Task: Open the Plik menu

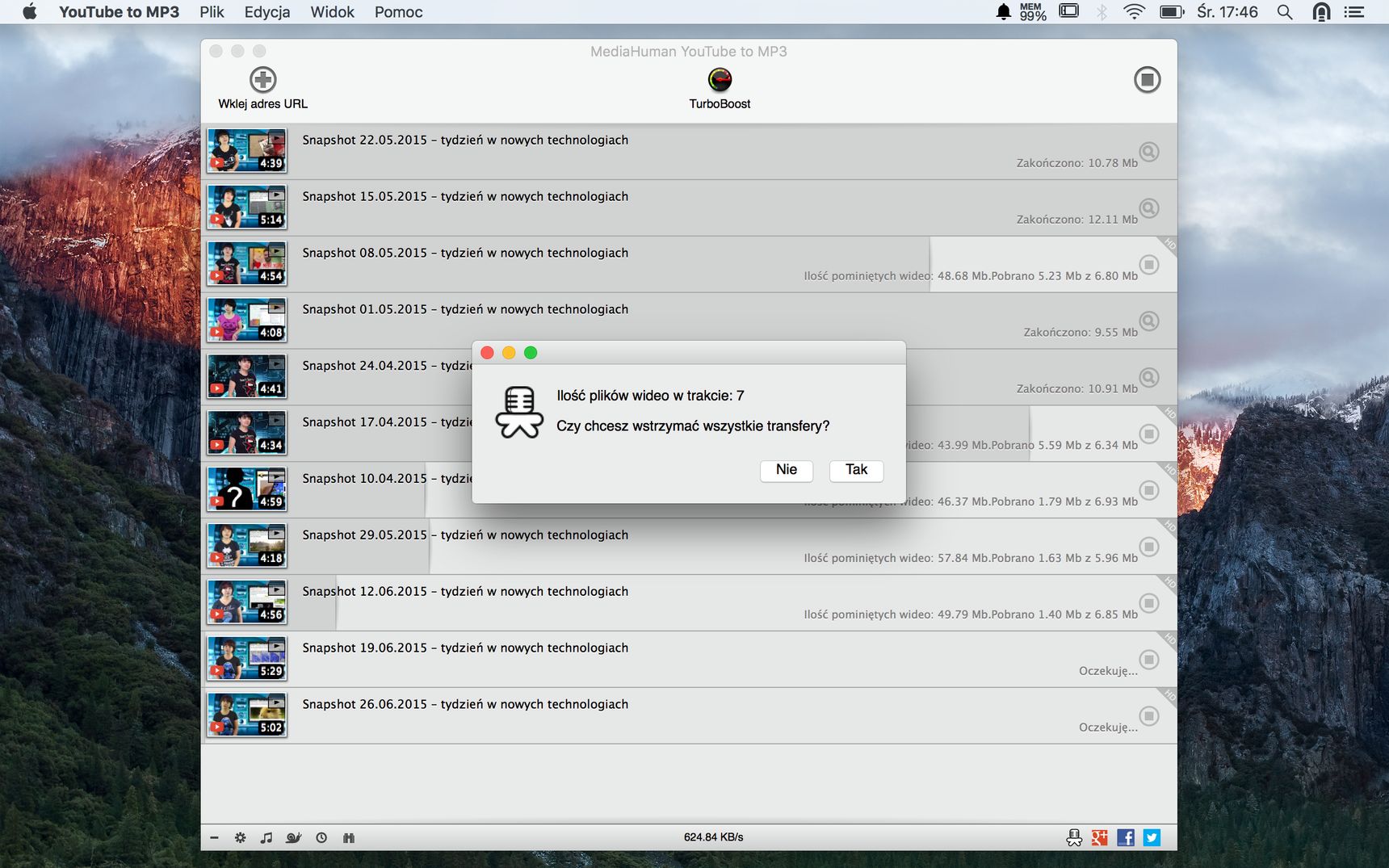Action: pyautogui.click(x=212, y=12)
